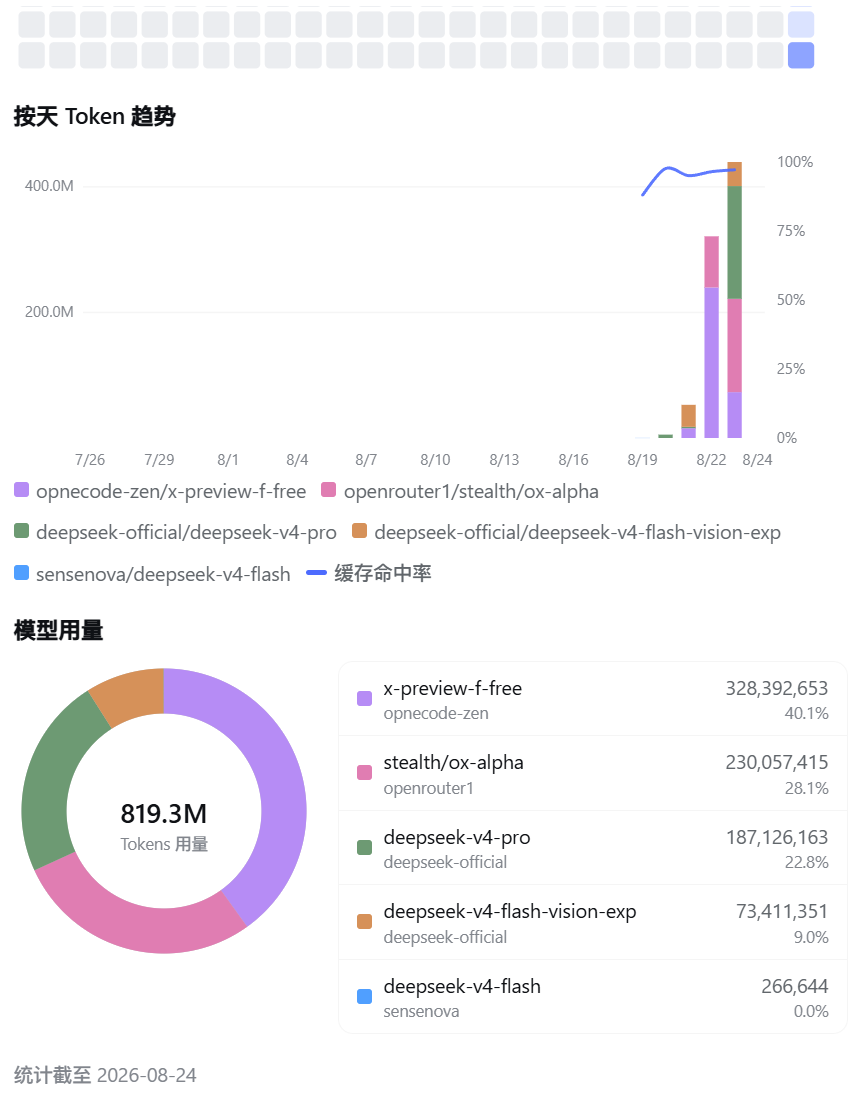Toggle deepseek-official/deepseek-v4-pro legend entry

175,533
